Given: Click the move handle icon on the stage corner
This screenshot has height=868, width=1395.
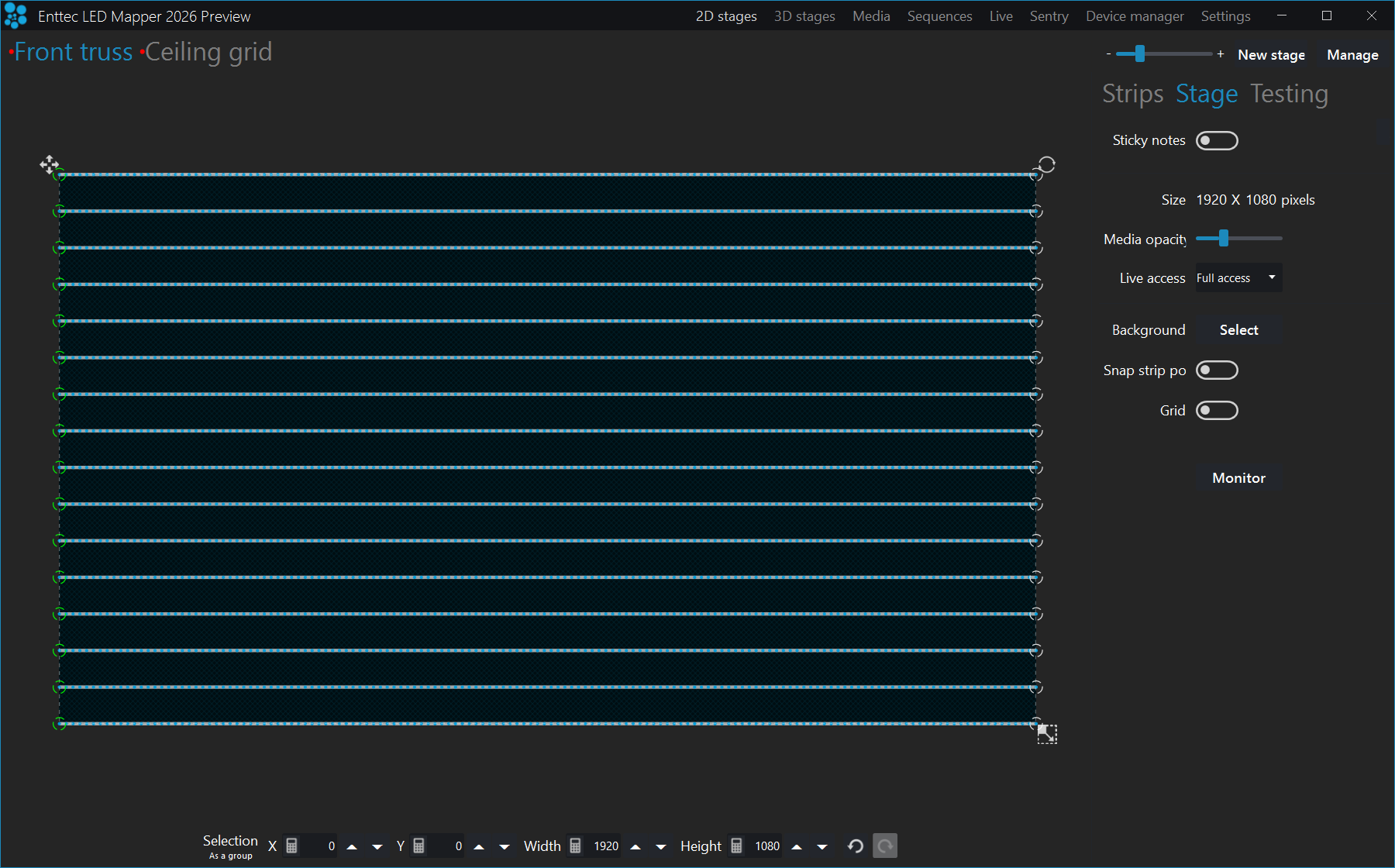Looking at the screenshot, I should click(x=50, y=164).
